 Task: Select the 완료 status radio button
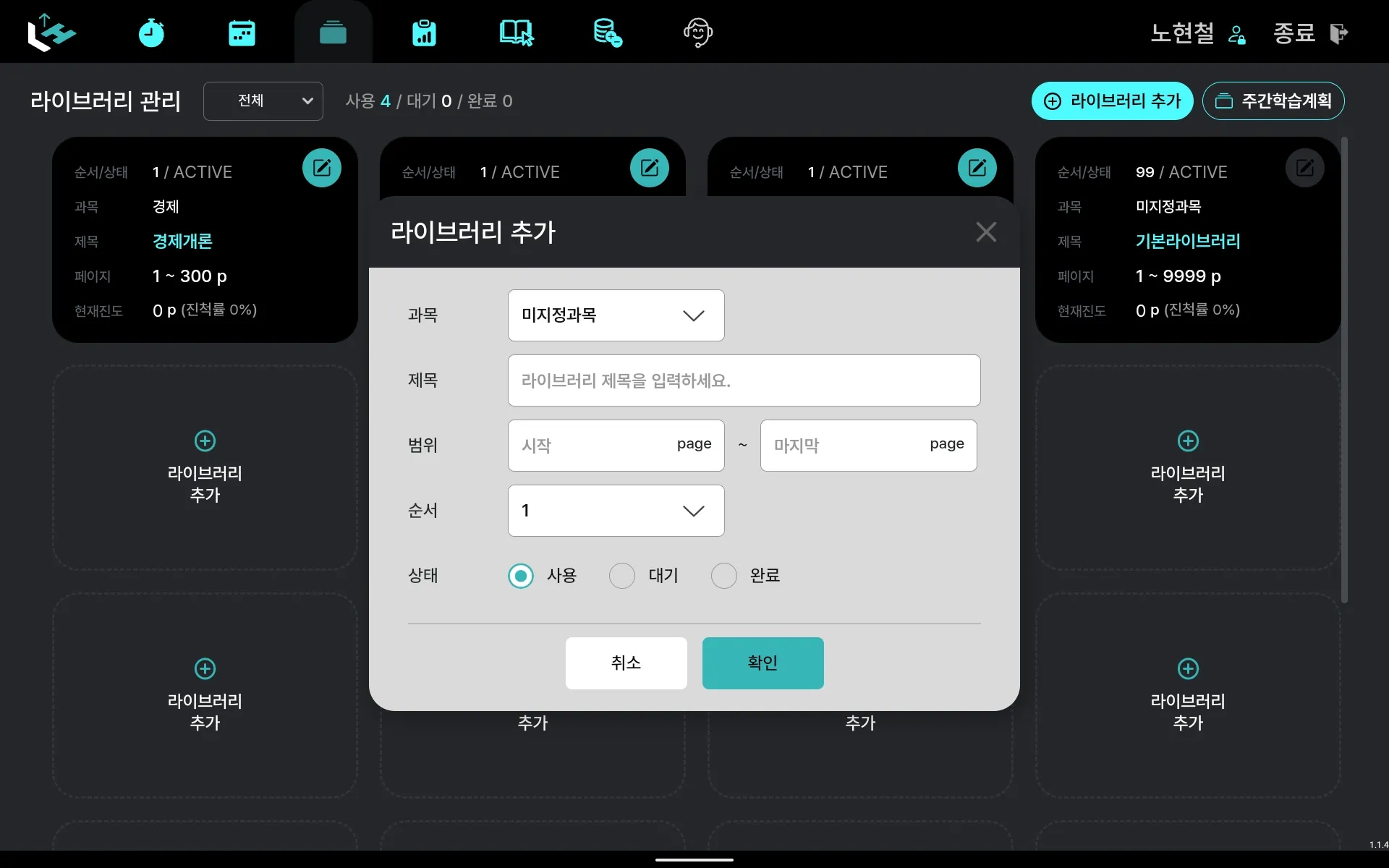pyautogui.click(x=724, y=576)
